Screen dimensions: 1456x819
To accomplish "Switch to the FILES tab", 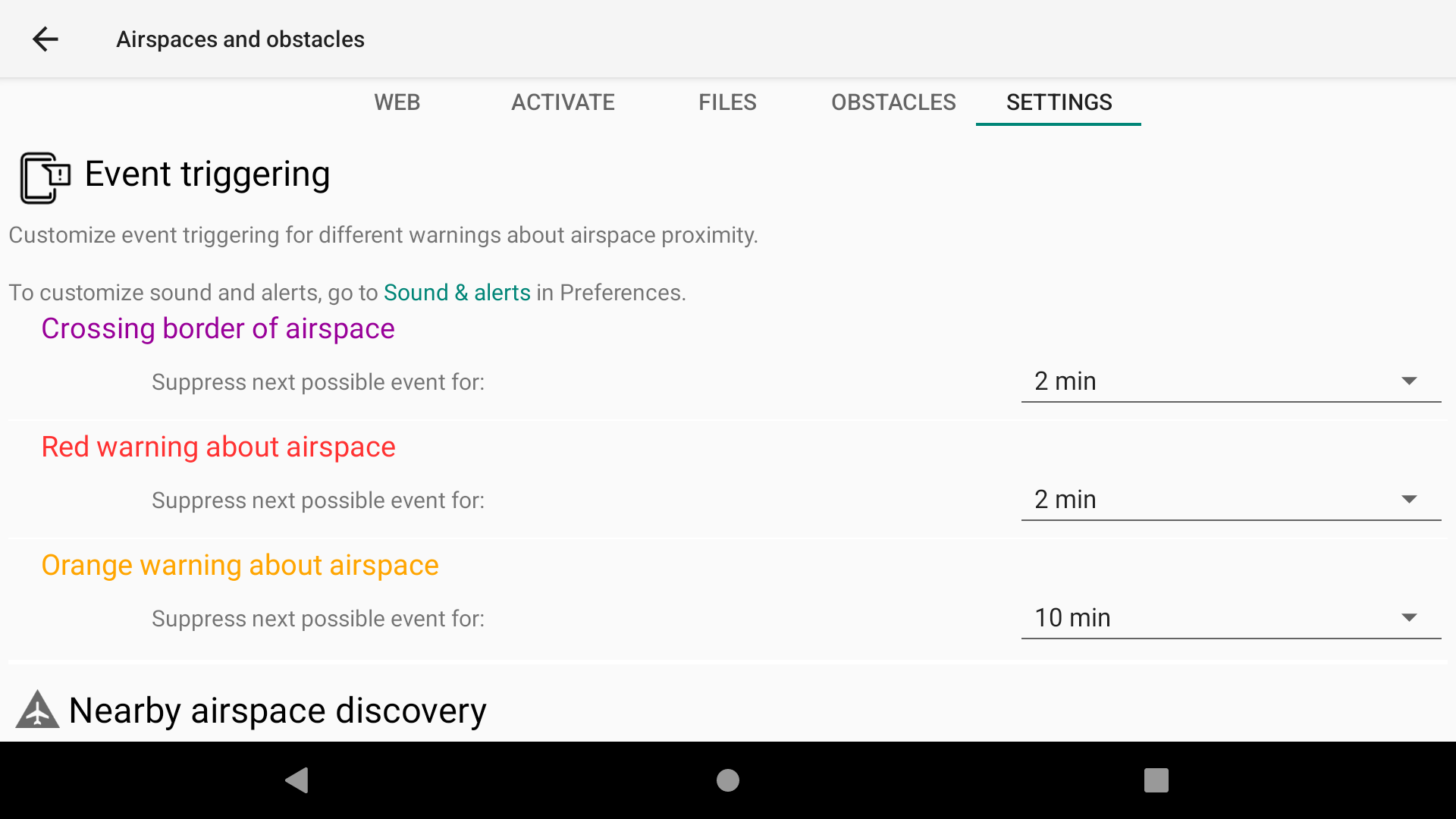I will tap(727, 102).
